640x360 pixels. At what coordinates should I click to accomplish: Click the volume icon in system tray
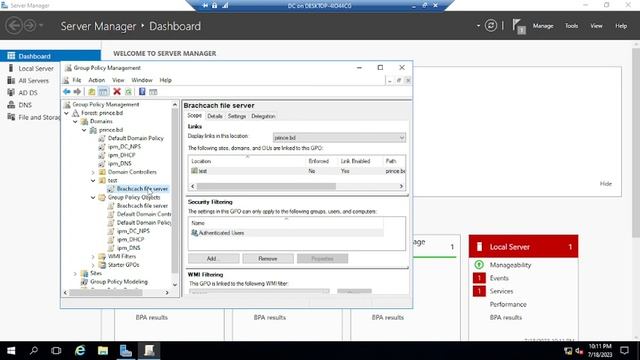[x=579, y=351]
